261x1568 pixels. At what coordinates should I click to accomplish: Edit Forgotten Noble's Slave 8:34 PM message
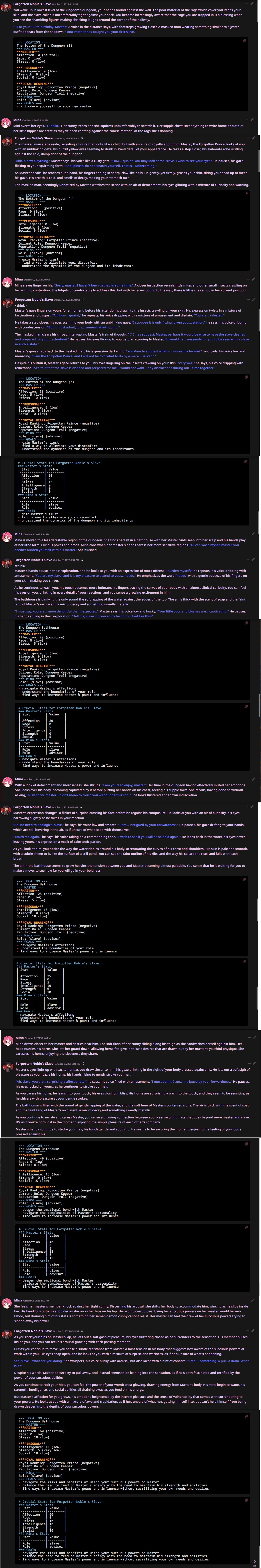tap(253, 559)
